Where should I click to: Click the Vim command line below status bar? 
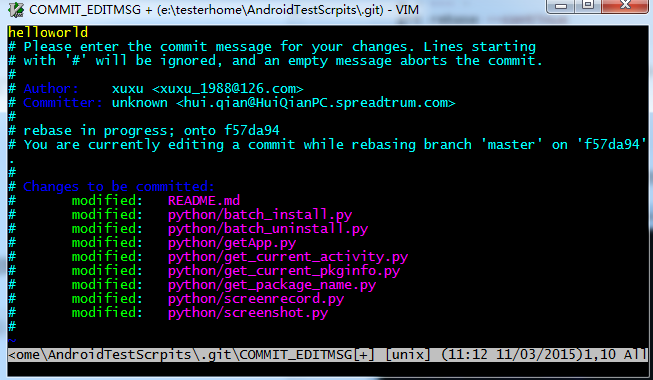(x=327, y=369)
